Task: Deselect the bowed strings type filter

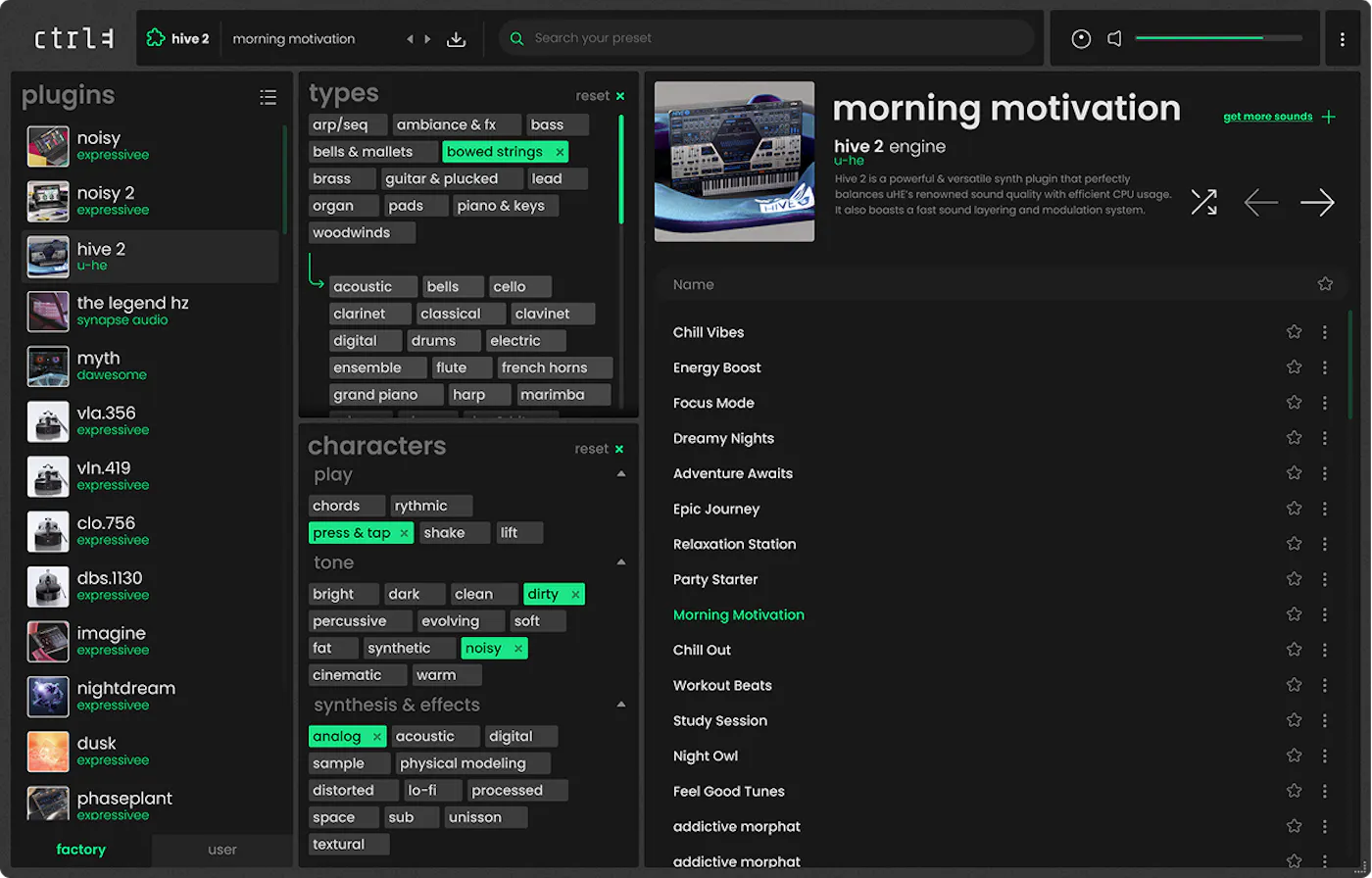Action: 560,152
